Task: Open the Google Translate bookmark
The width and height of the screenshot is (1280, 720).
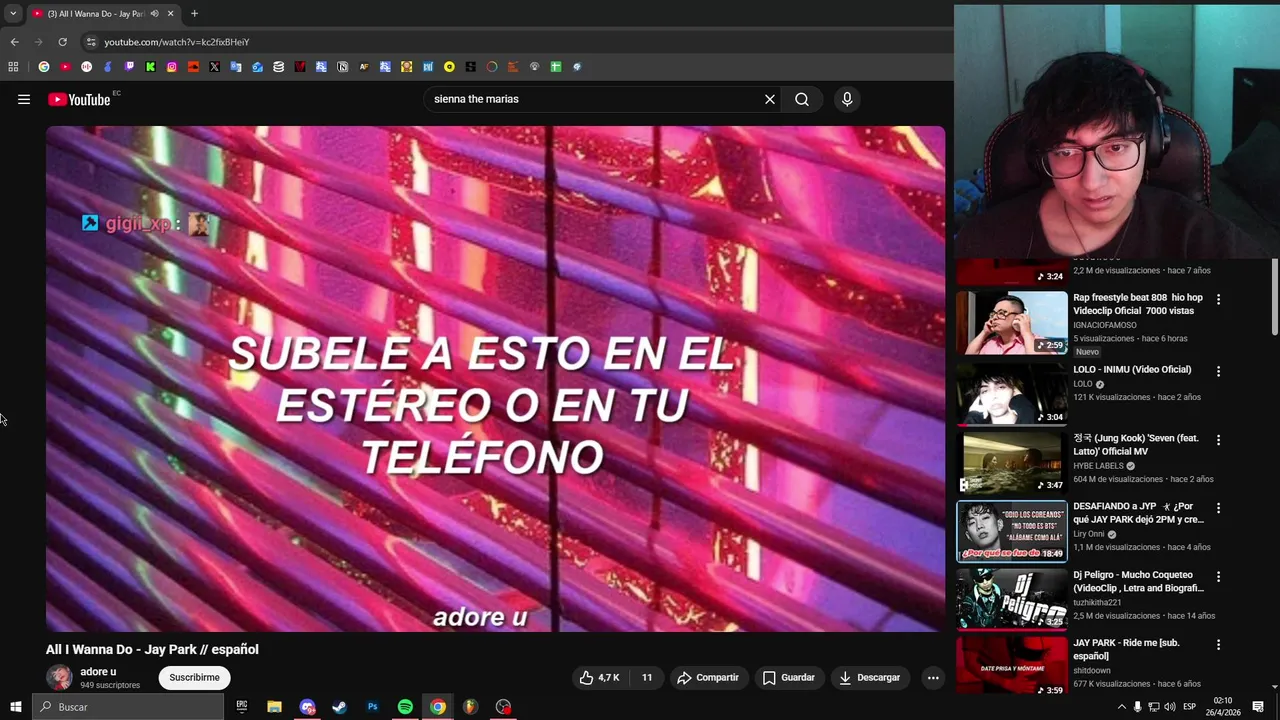Action: point(236,67)
